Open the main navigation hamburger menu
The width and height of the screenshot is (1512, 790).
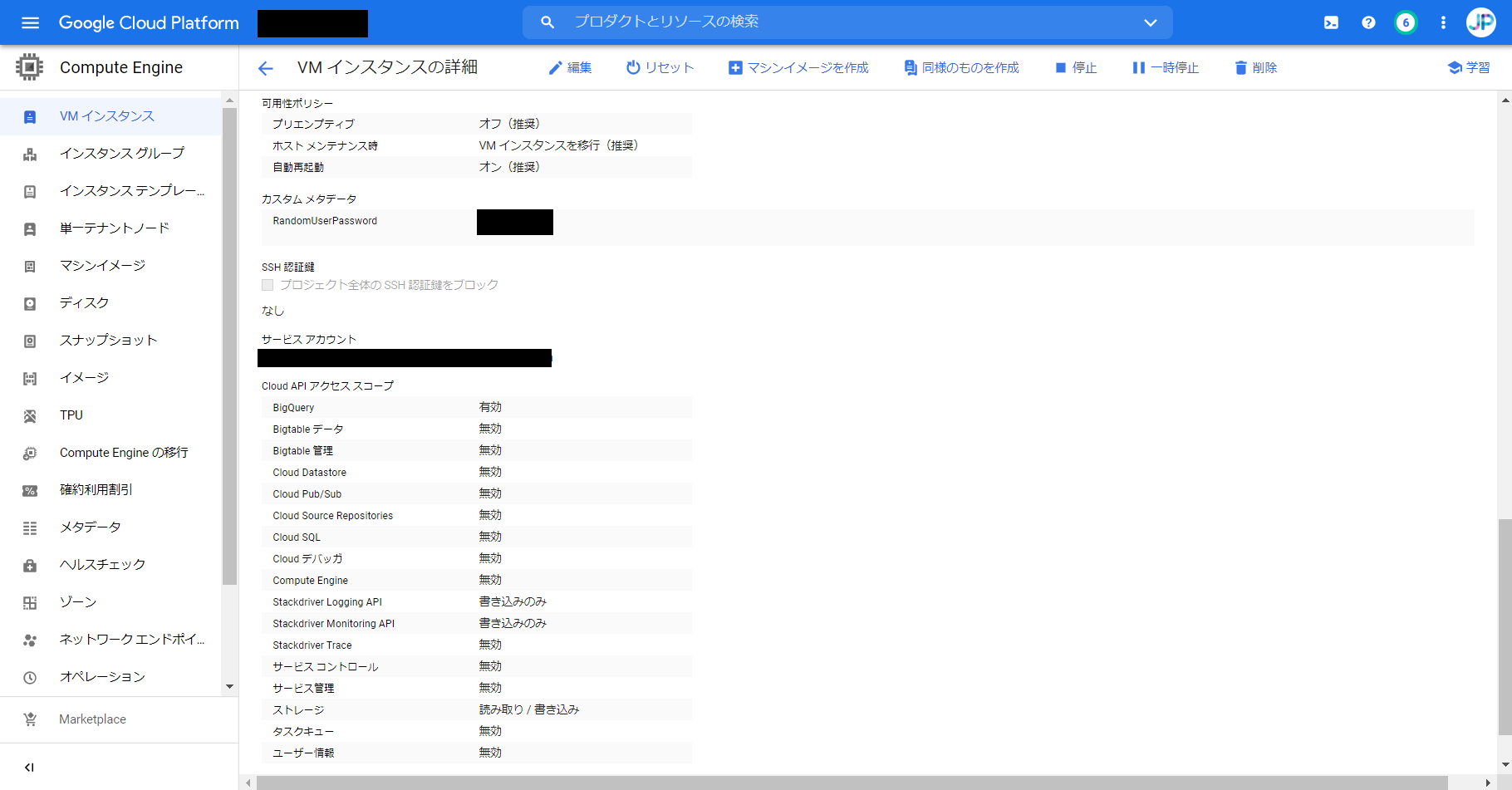click(x=30, y=22)
